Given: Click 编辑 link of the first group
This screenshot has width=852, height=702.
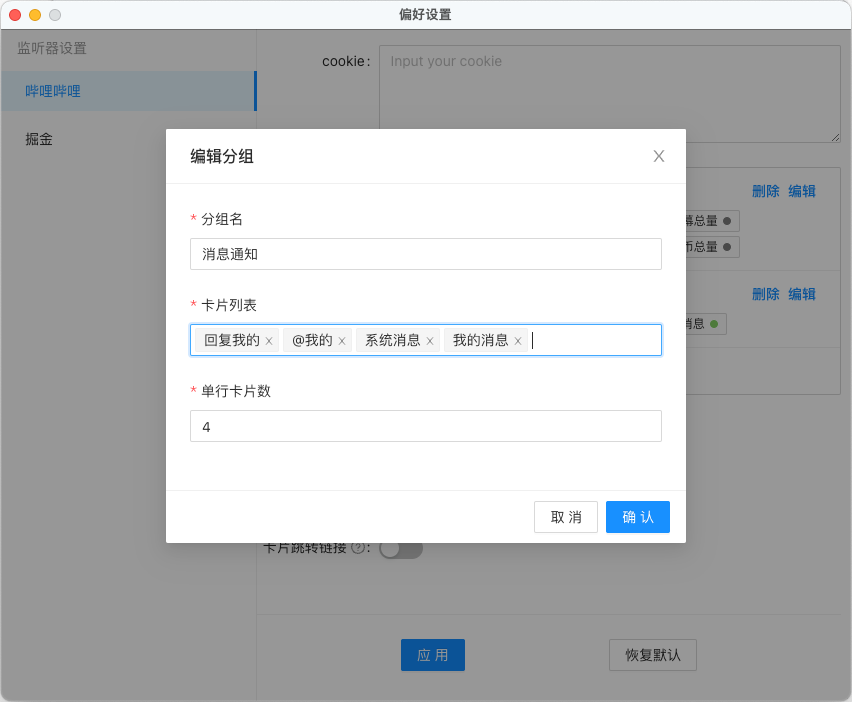Looking at the screenshot, I should click(x=801, y=191).
